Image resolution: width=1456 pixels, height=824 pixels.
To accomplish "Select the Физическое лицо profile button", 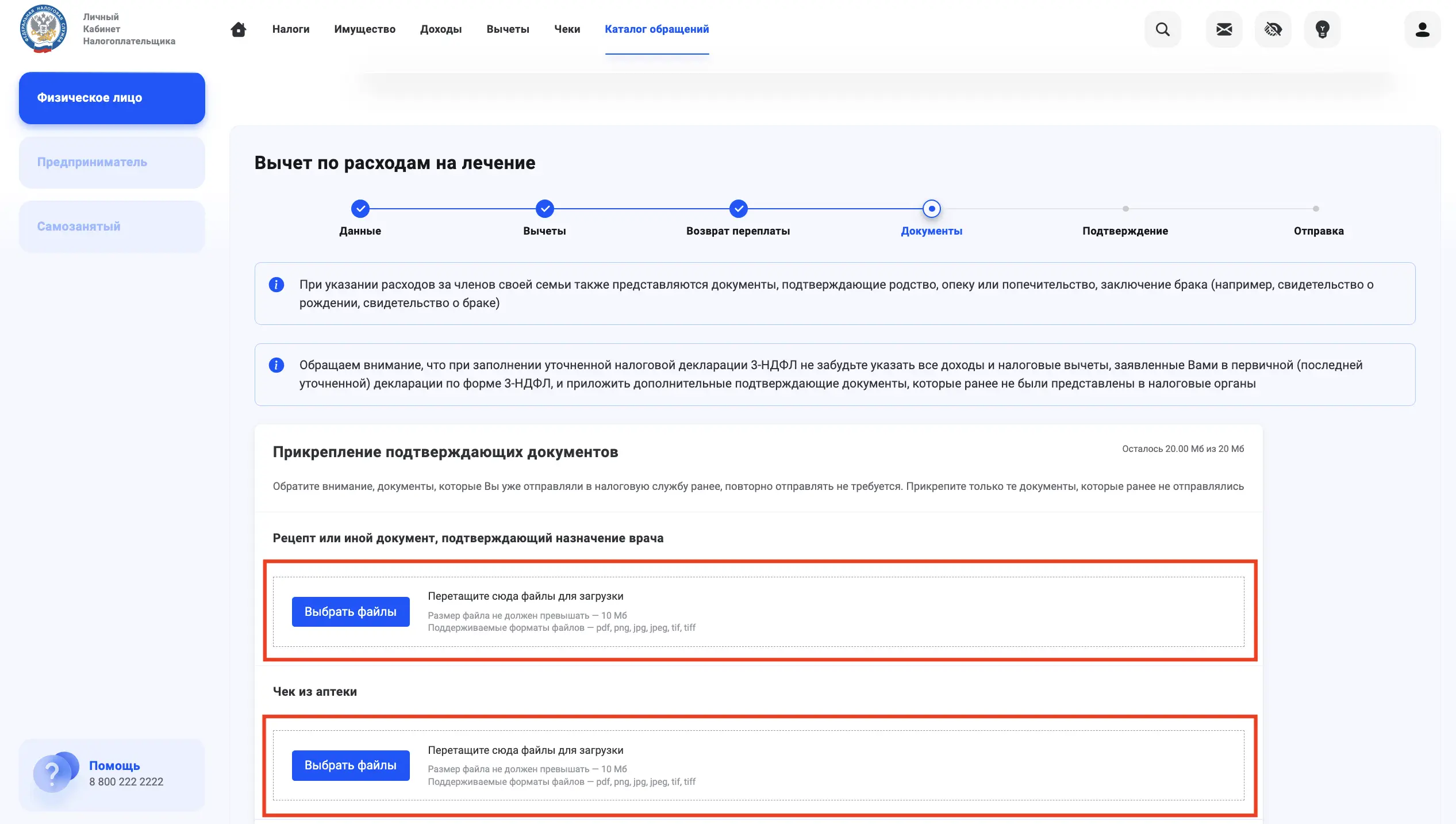I will [x=112, y=98].
